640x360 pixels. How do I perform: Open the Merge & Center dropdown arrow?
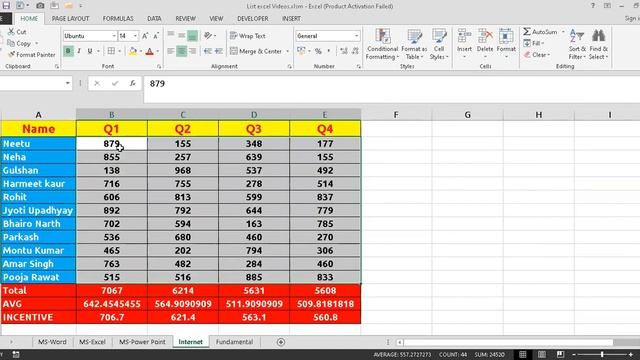pos(287,51)
